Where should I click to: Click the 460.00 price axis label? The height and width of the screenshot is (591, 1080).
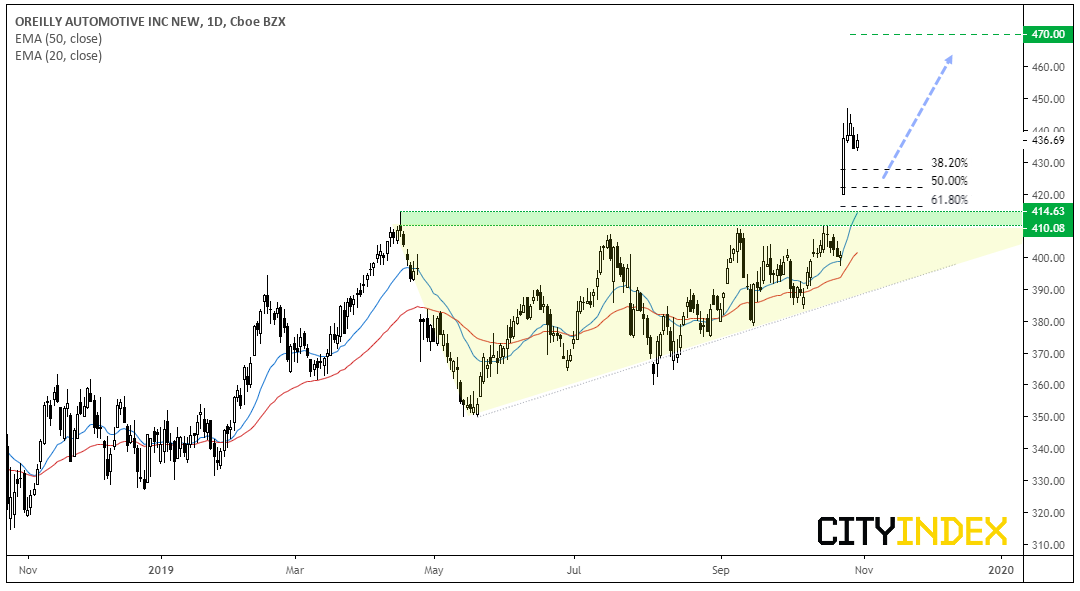coord(1048,67)
